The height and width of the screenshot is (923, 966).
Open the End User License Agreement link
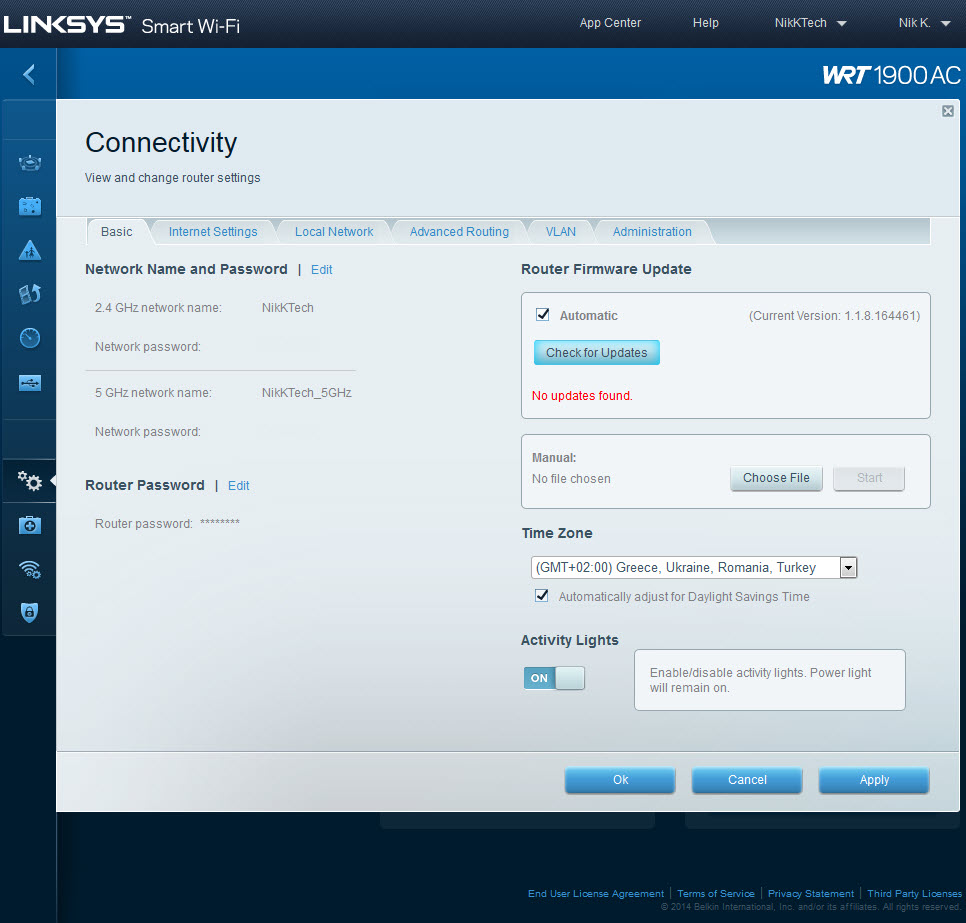pos(595,893)
